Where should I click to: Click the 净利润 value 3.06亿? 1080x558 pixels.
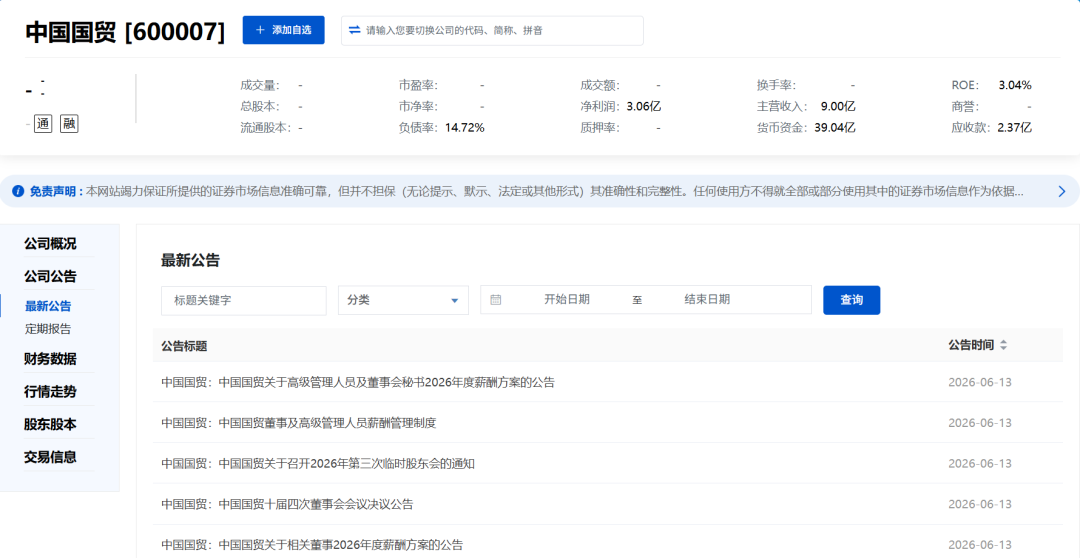click(644, 107)
